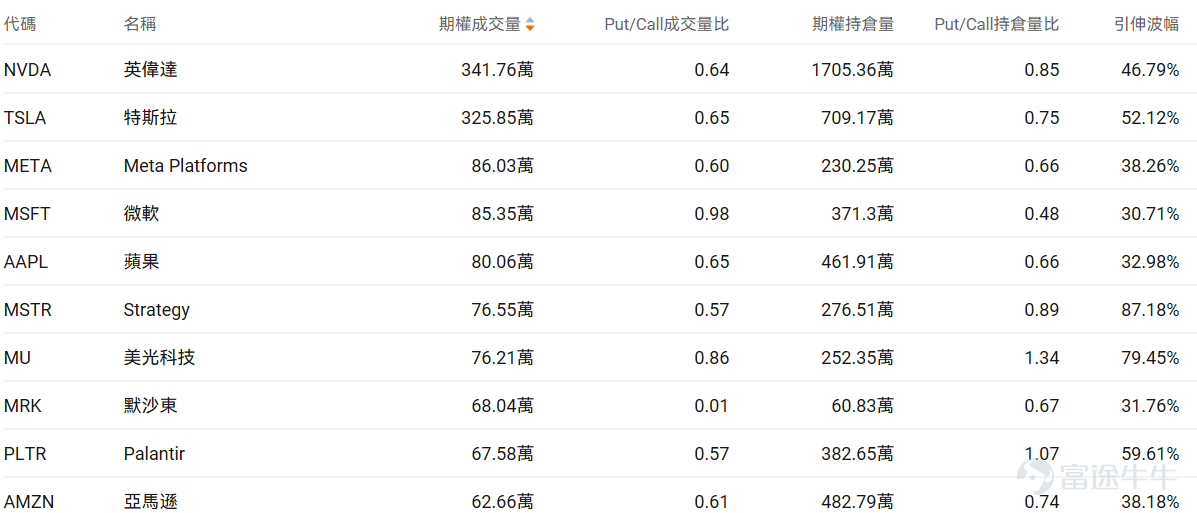
Task: Click the 252.35萬 open interest cell
Action: point(857,358)
